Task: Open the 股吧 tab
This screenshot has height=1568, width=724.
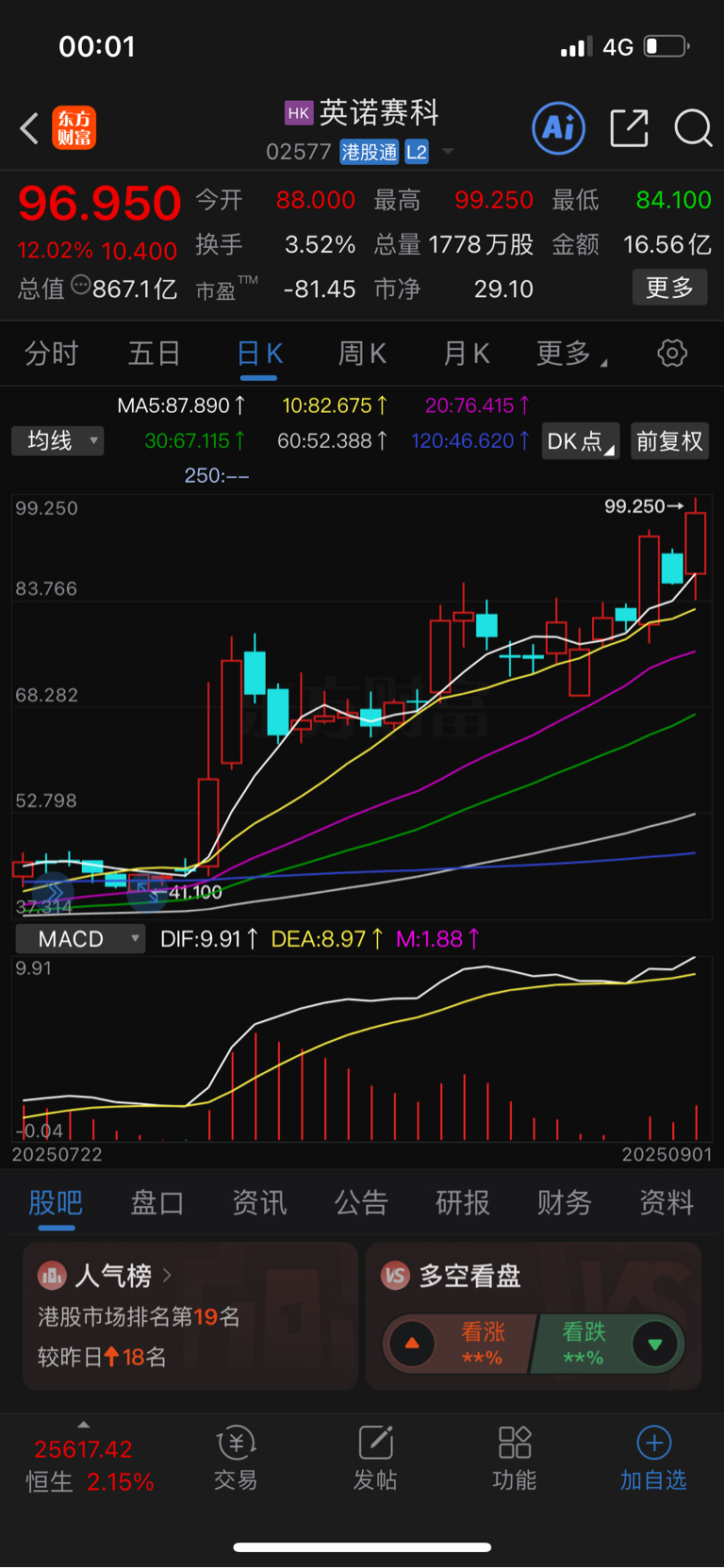Action: [56, 1203]
